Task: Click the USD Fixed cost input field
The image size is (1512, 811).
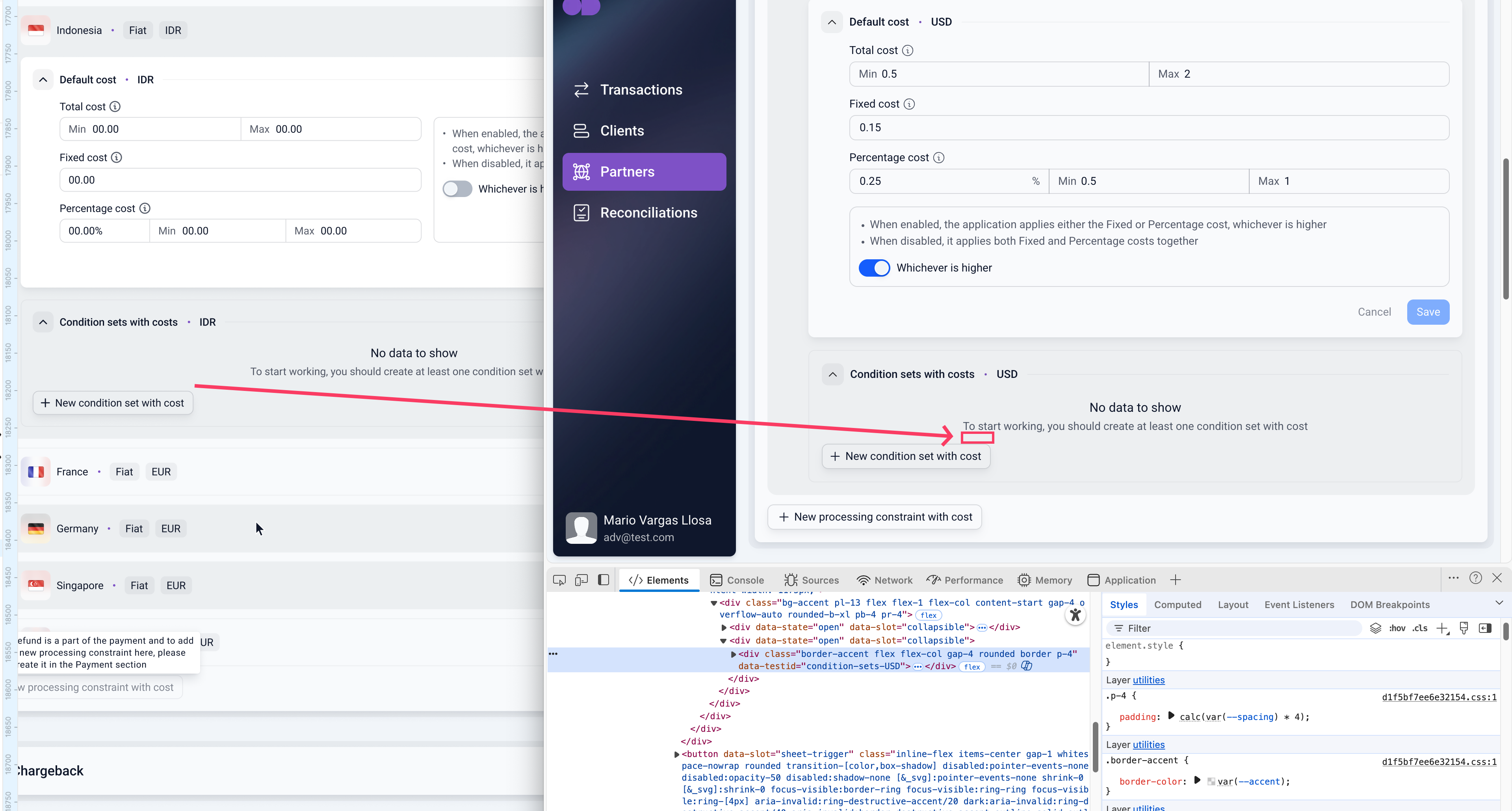Action: tap(1149, 127)
